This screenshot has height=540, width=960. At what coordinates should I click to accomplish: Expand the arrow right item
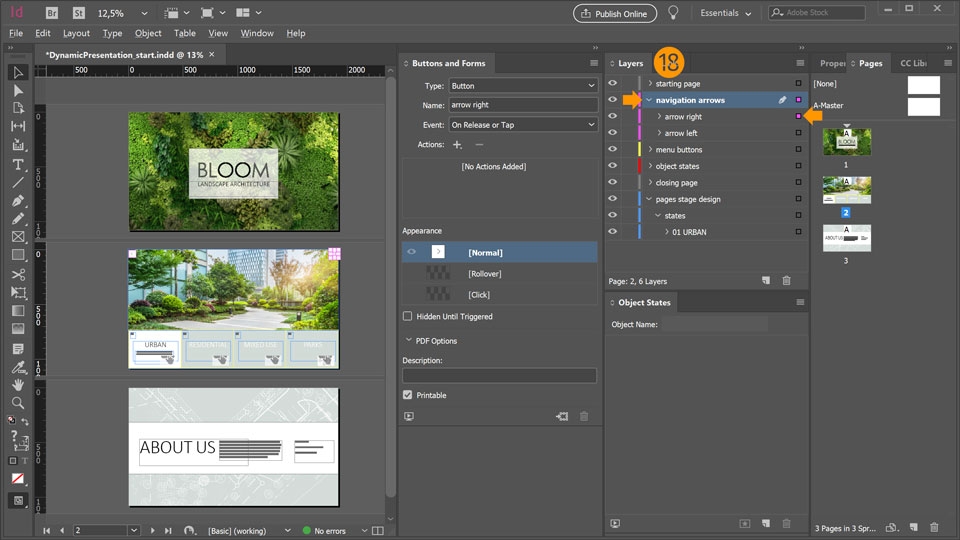(x=659, y=116)
